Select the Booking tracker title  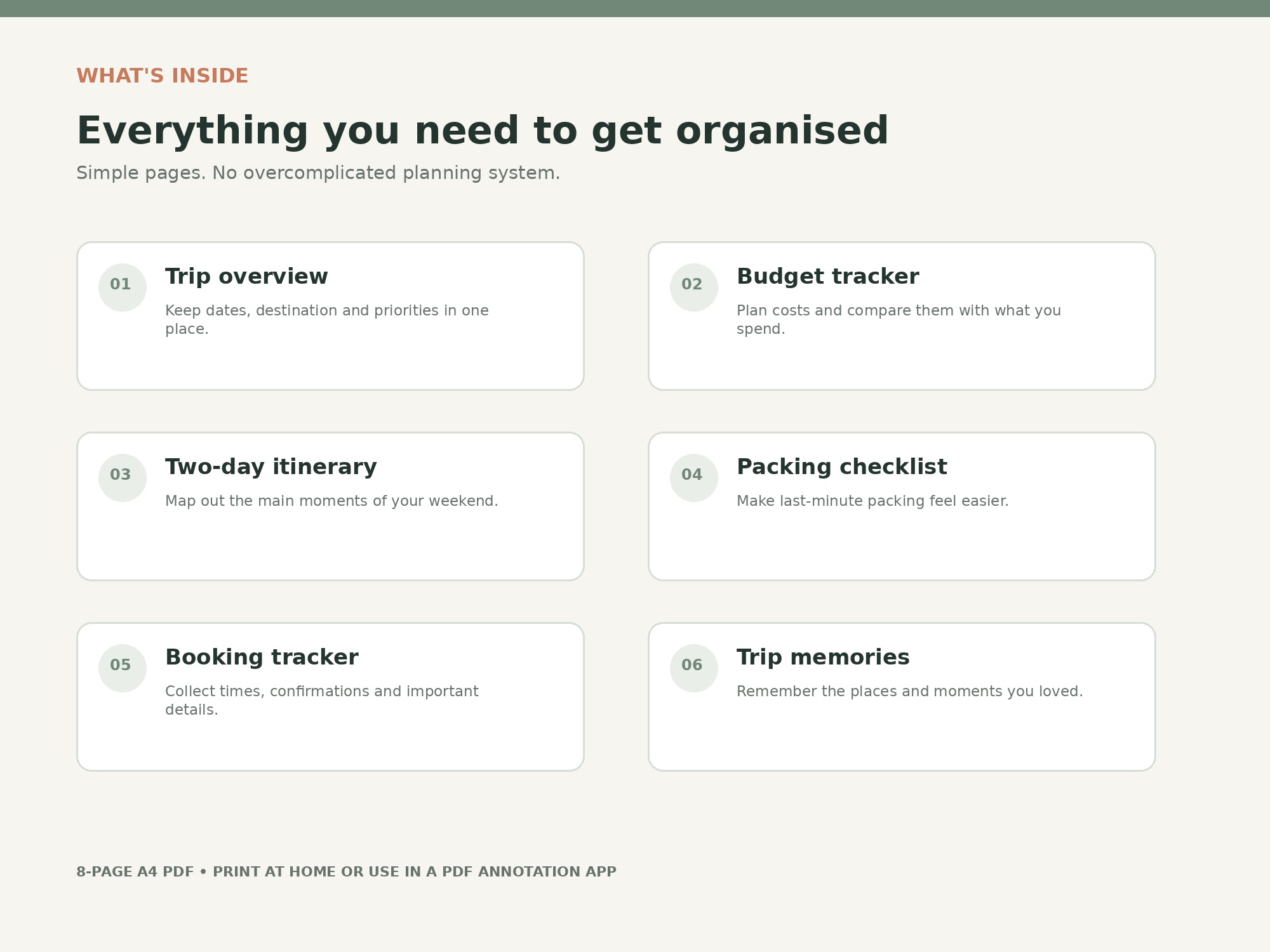pyautogui.click(x=262, y=658)
